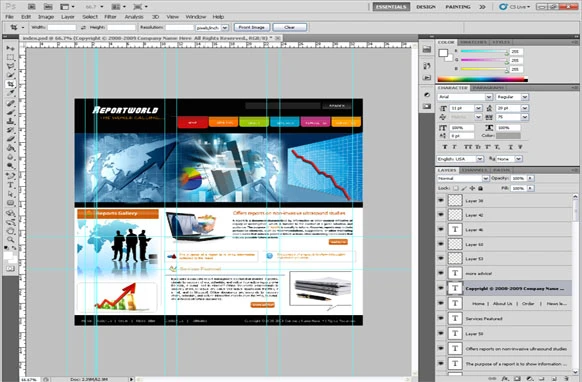Toggle visibility of the more advice layer
Screen dimensions: 582x382
pos(441,273)
